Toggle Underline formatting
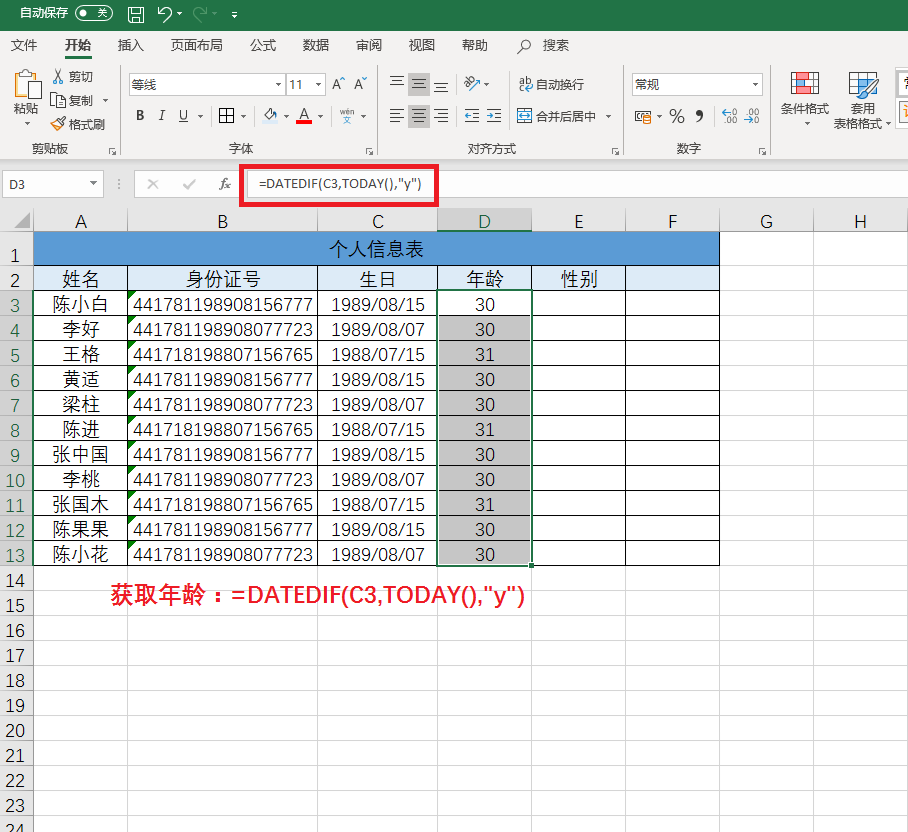 (184, 116)
